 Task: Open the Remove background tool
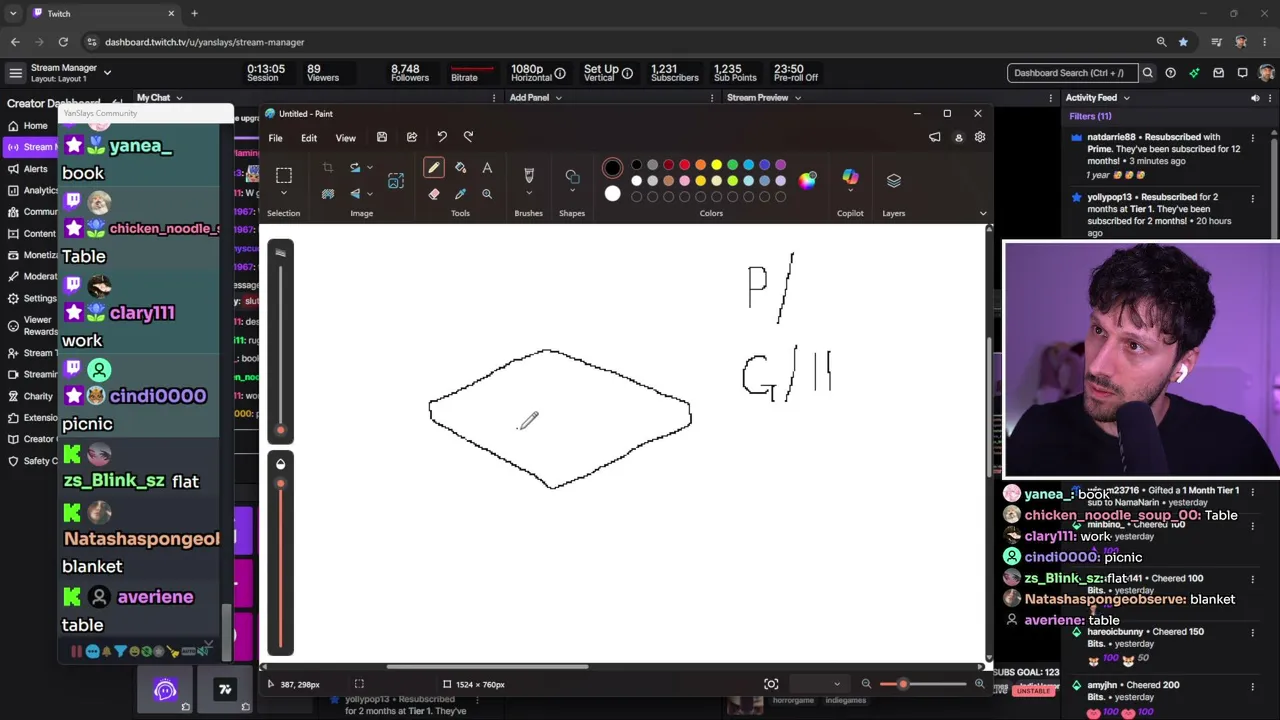pos(327,194)
